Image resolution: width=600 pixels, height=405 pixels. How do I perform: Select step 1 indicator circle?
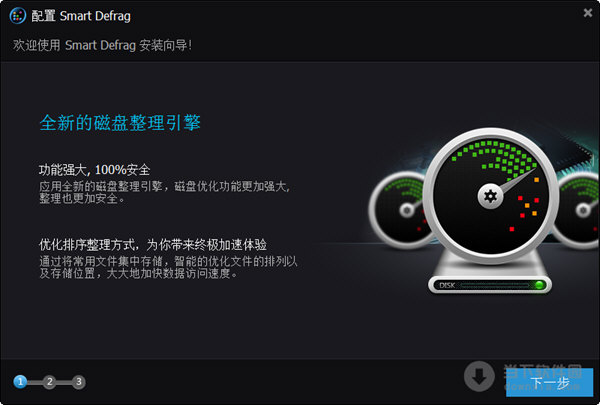pos(20,382)
